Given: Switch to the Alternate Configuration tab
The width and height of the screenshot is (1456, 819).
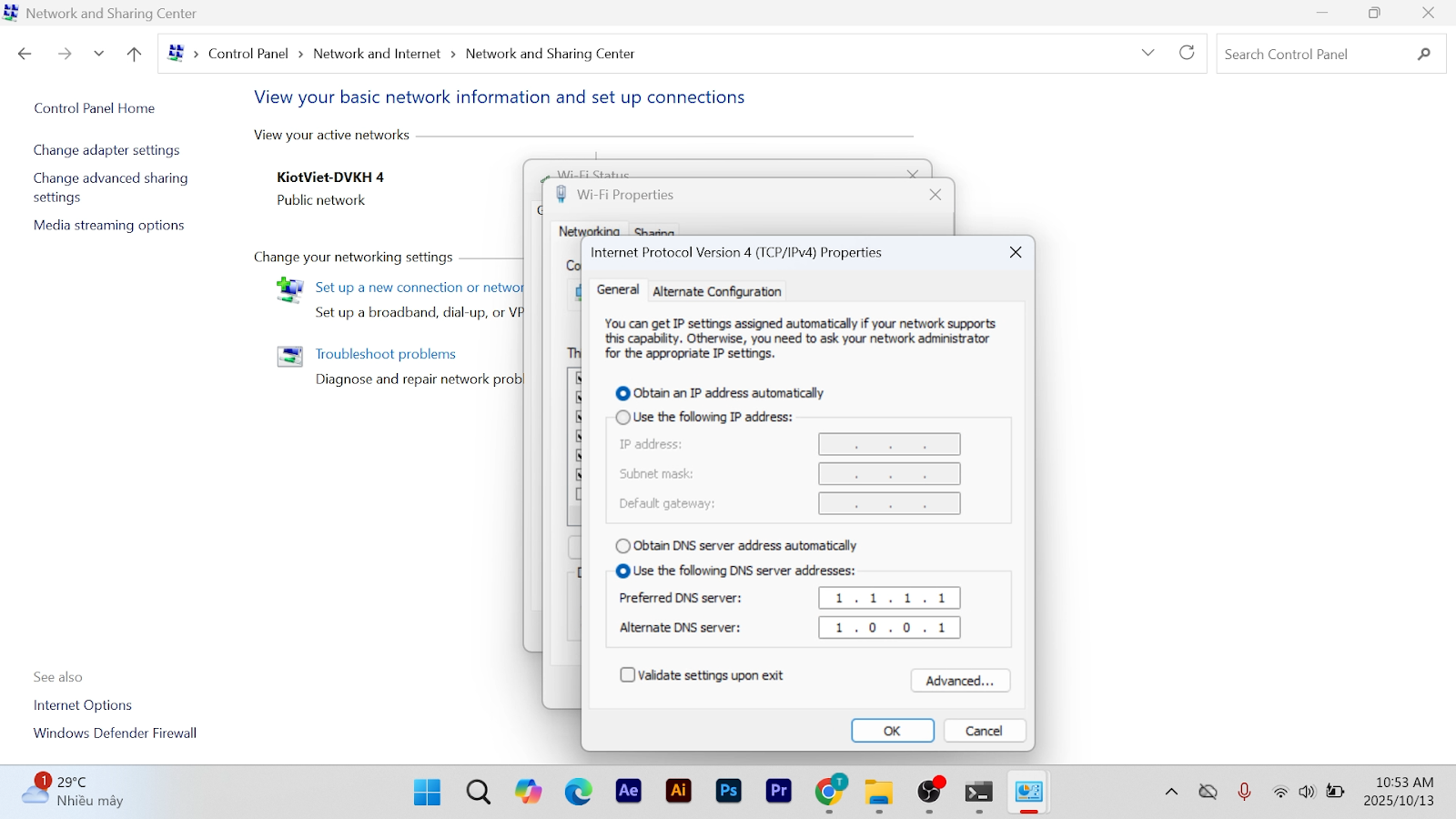Looking at the screenshot, I should click(x=717, y=291).
